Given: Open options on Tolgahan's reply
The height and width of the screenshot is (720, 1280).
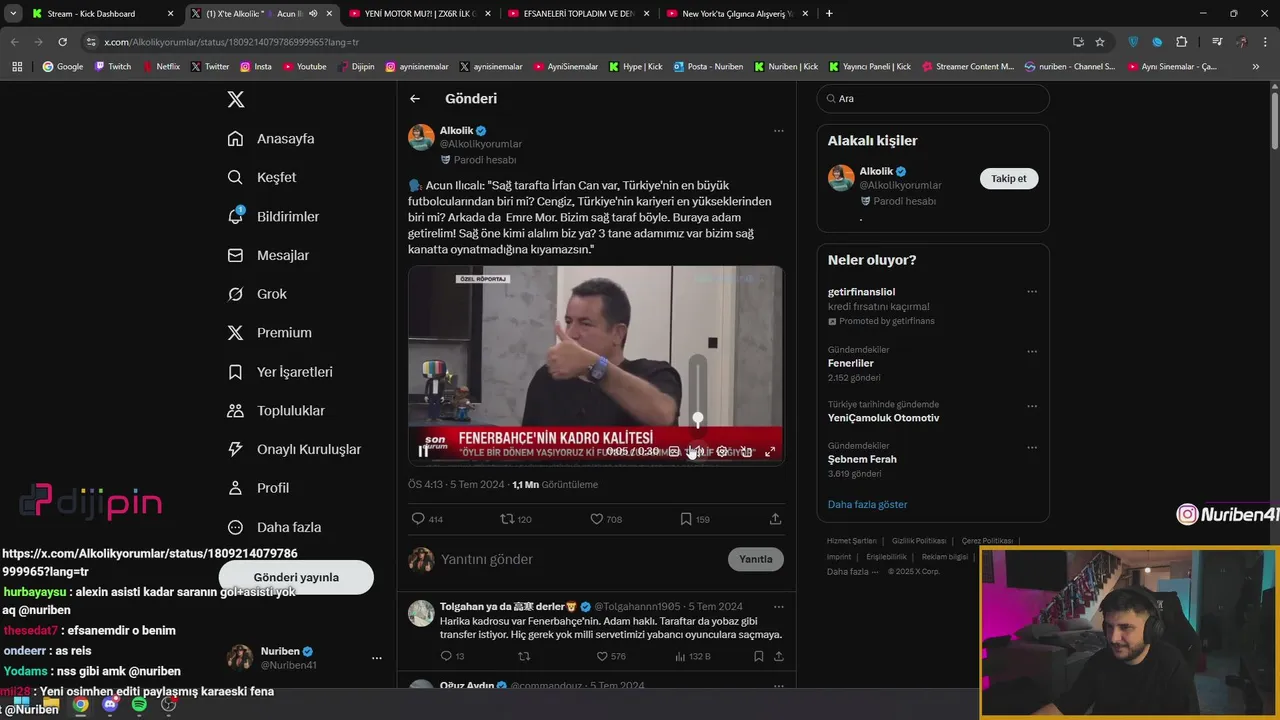Looking at the screenshot, I should (x=778, y=607).
